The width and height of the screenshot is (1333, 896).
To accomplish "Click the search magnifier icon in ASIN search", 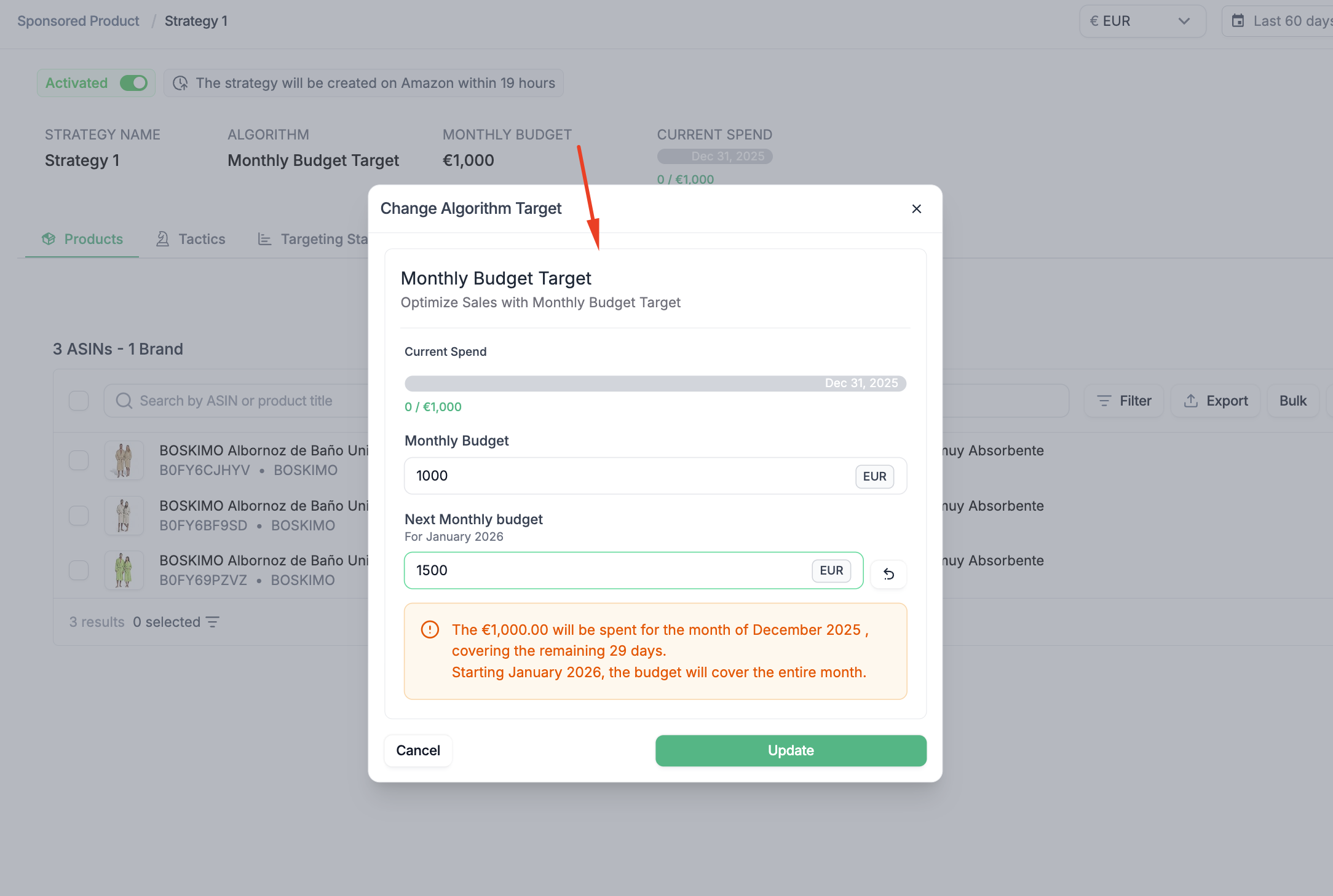I will (x=124, y=401).
